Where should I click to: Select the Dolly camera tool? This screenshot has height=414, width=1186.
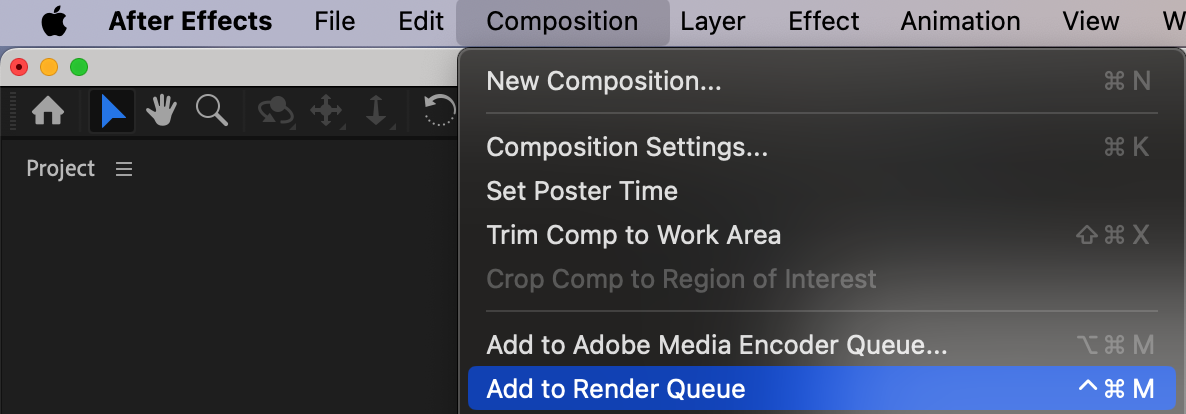point(376,111)
